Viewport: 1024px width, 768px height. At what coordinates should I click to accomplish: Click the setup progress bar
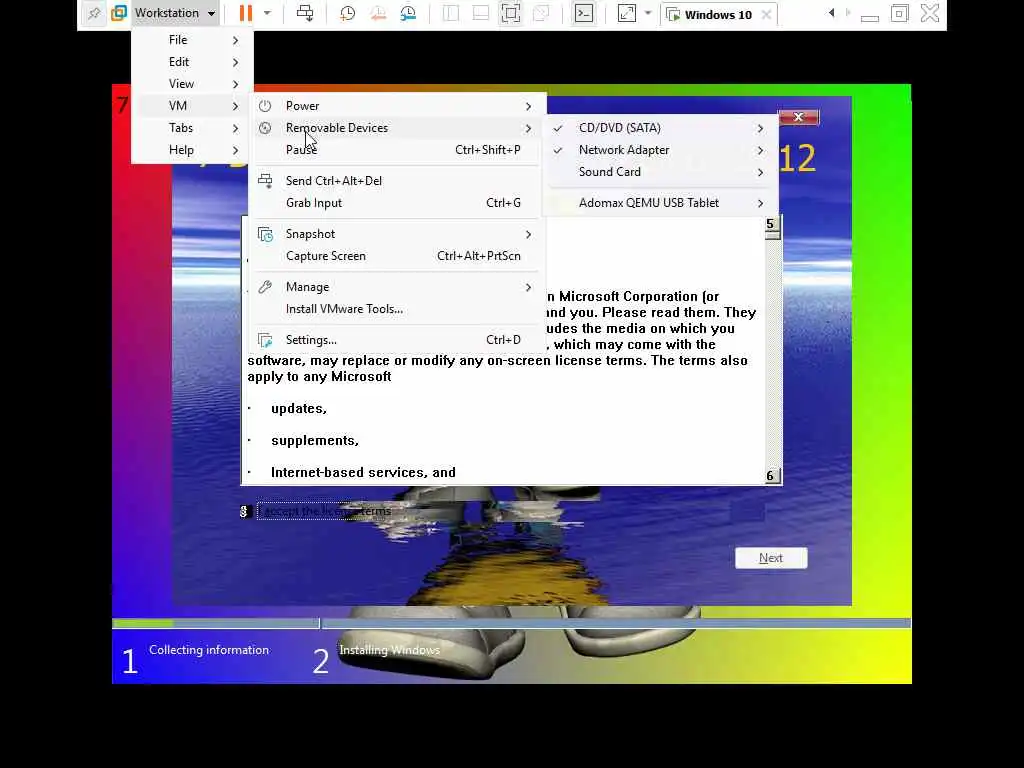point(511,624)
